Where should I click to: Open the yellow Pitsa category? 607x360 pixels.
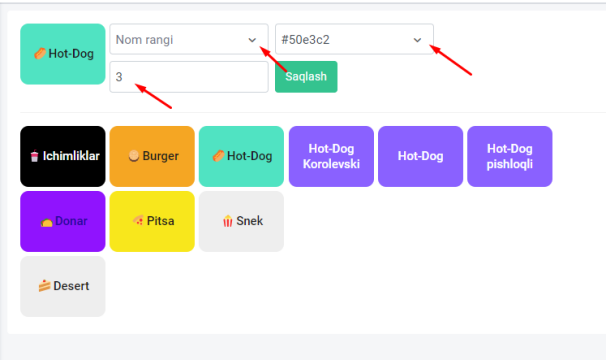coord(152,221)
